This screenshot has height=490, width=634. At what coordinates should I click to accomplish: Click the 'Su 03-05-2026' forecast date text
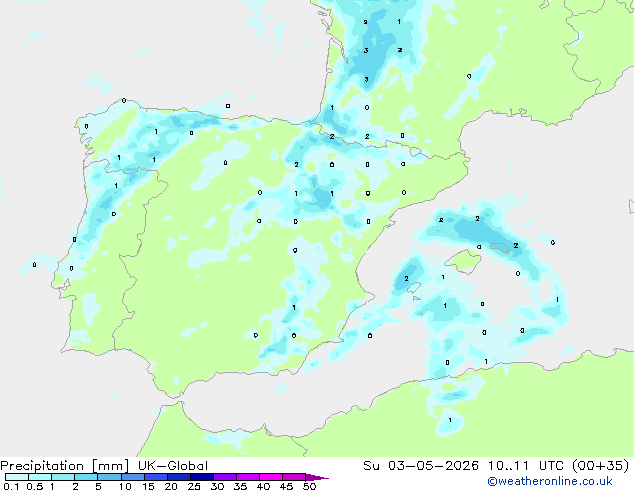[421, 466]
